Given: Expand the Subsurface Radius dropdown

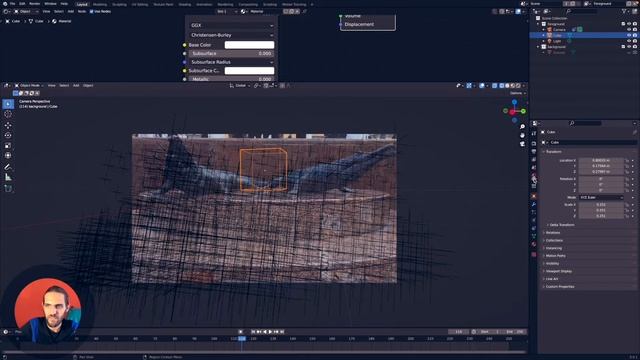Looking at the screenshot, I should tap(232, 62).
